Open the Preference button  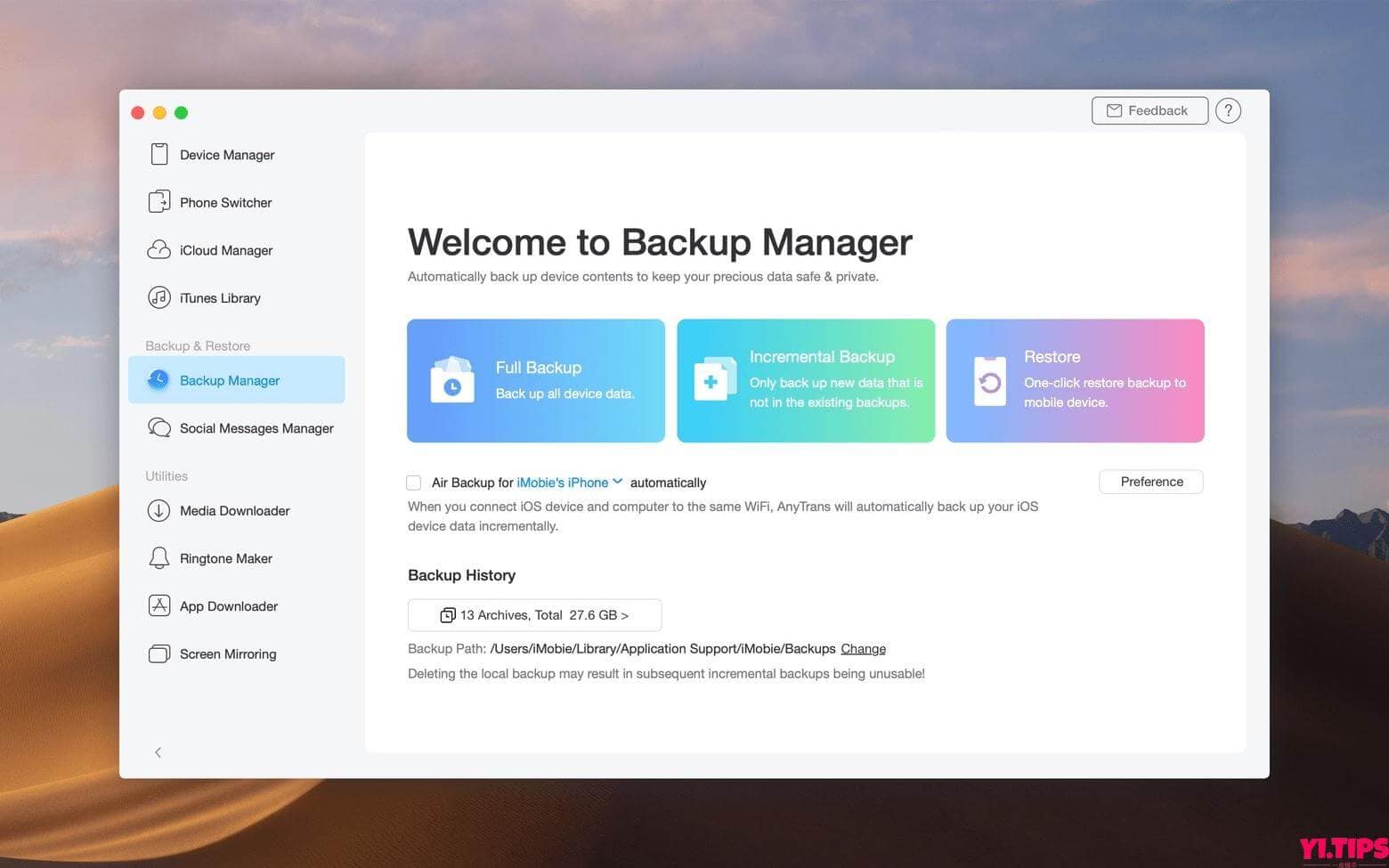pos(1150,482)
